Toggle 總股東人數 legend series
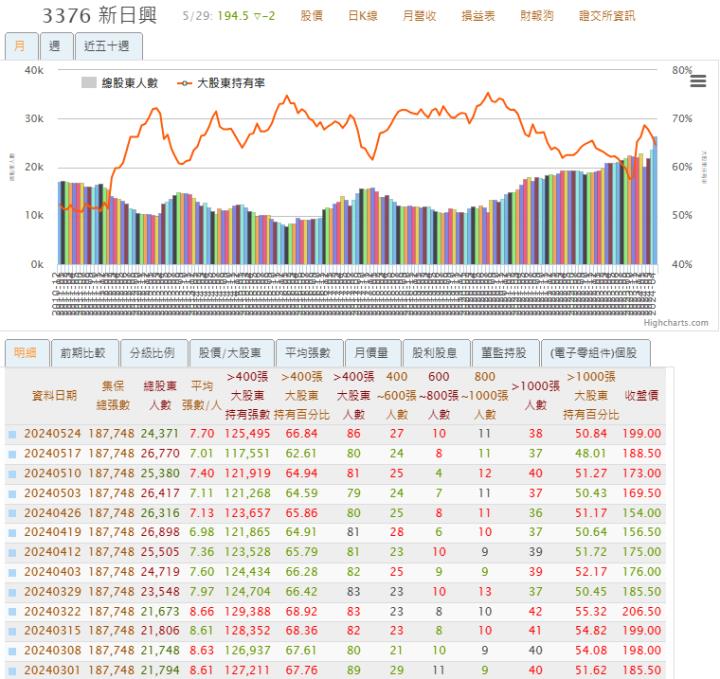The width and height of the screenshot is (720, 679). click(x=119, y=83)
